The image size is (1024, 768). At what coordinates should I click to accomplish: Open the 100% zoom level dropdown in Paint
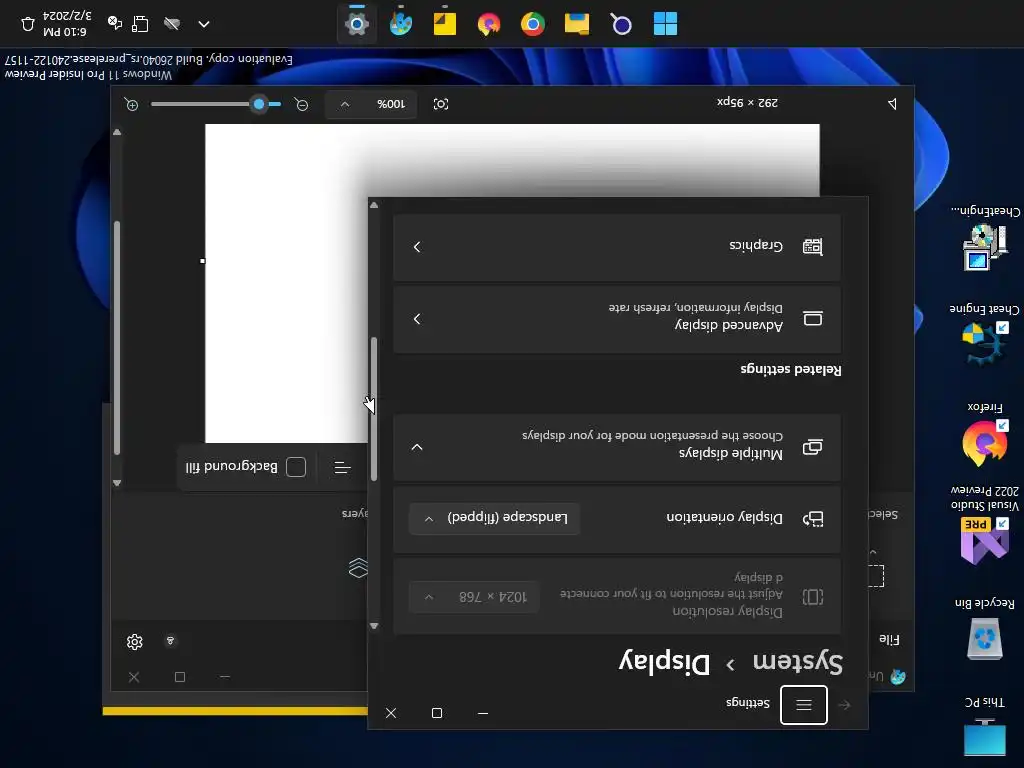coord(371,104)
